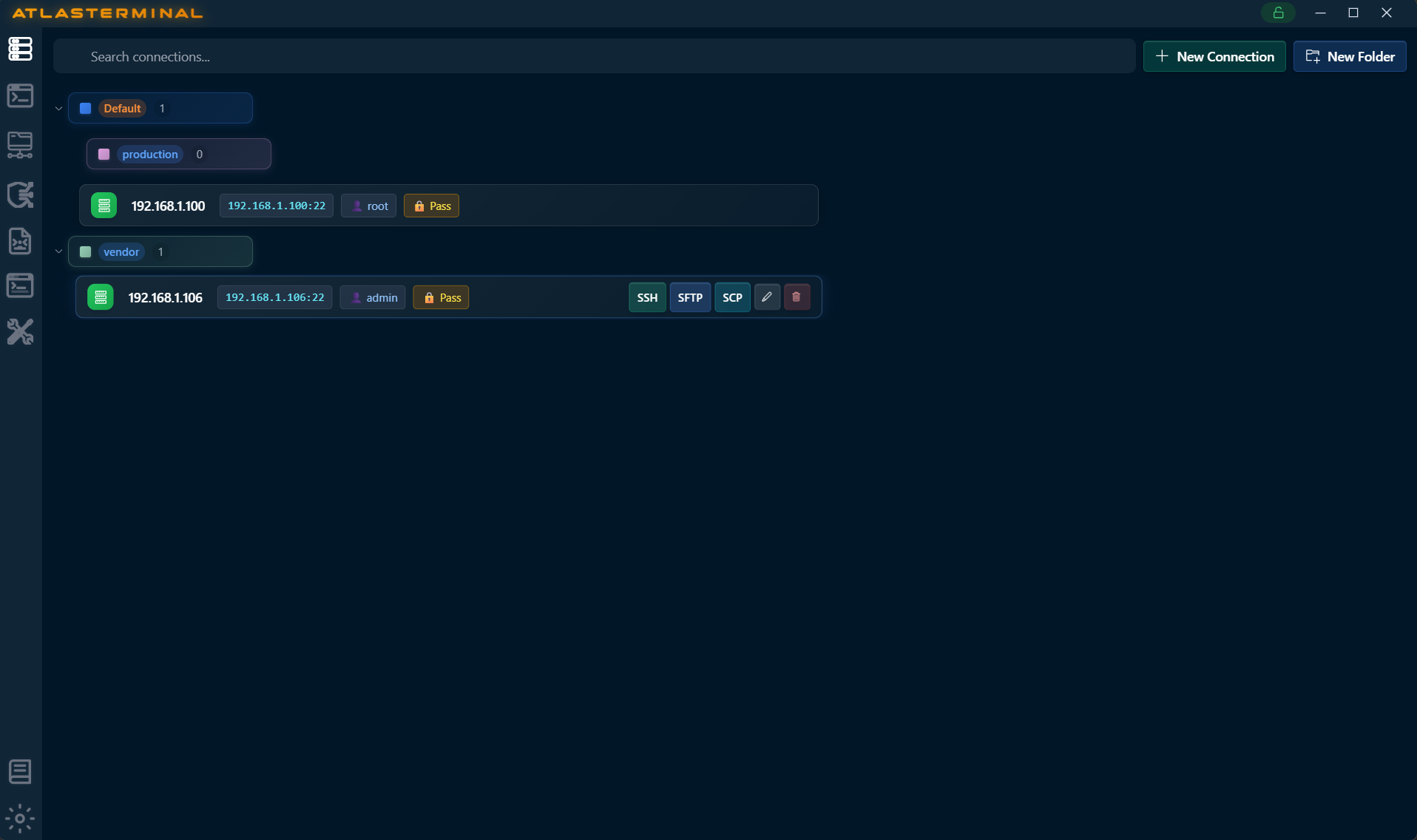Image resolution: width=1417 pixels, height=840 pixels.
Task: Click the New Connection button
Action: coord(1214,56)
